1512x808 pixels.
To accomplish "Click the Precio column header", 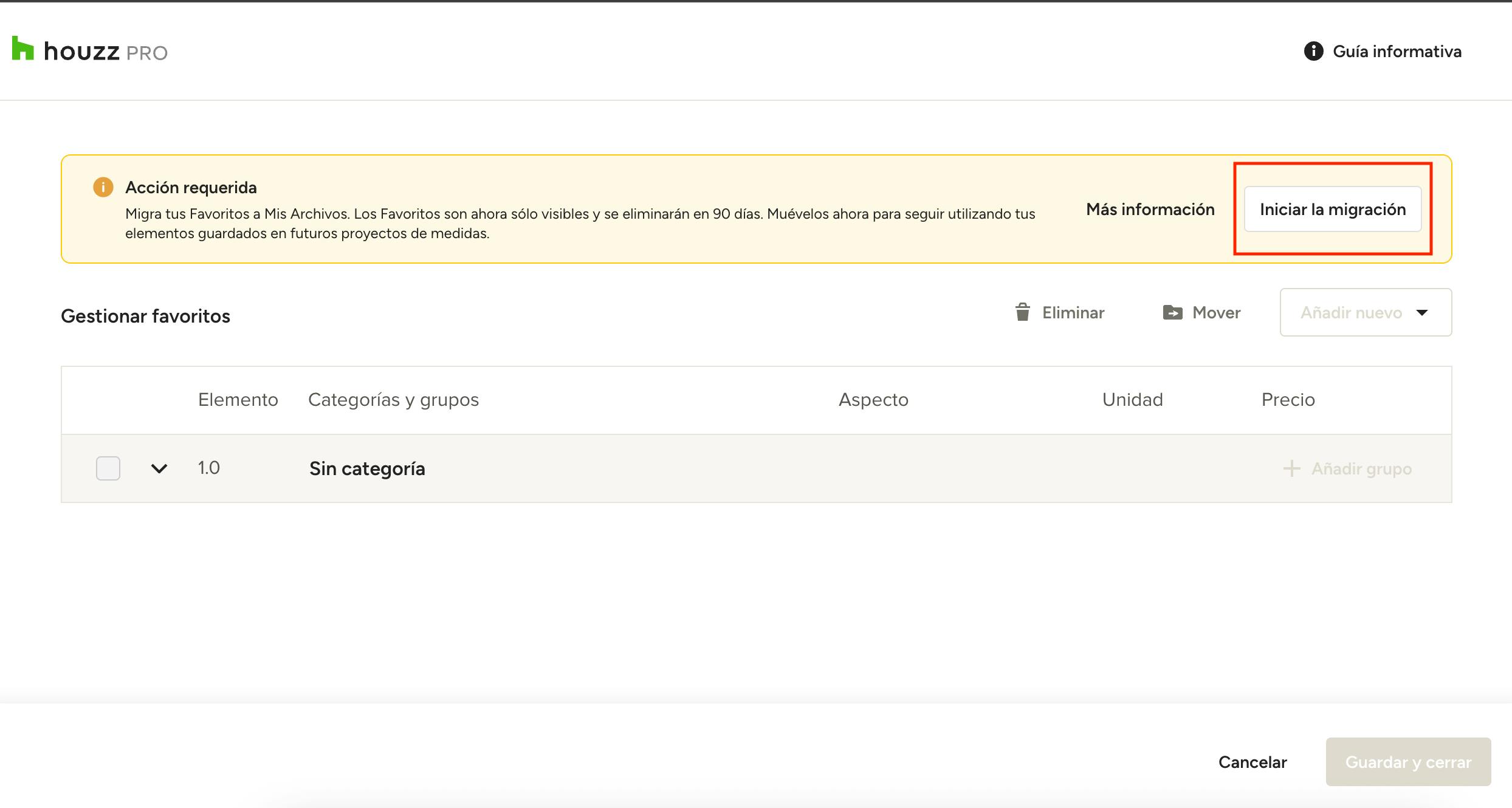I will pos(1288,400).
